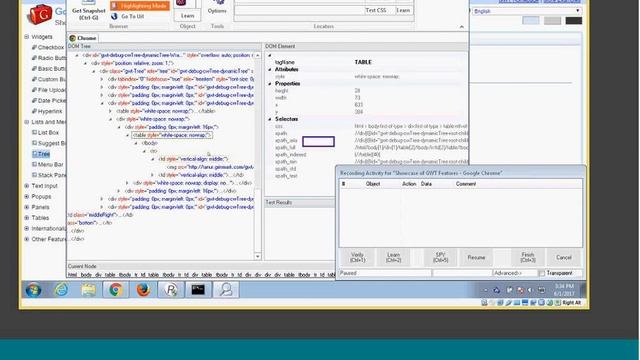Select the Chrome tab

click(x=83, y=38)
